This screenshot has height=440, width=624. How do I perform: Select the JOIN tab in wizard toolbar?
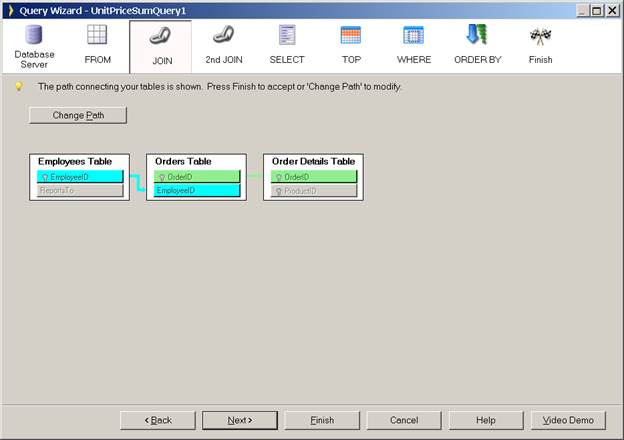click(x=160, y=46)
